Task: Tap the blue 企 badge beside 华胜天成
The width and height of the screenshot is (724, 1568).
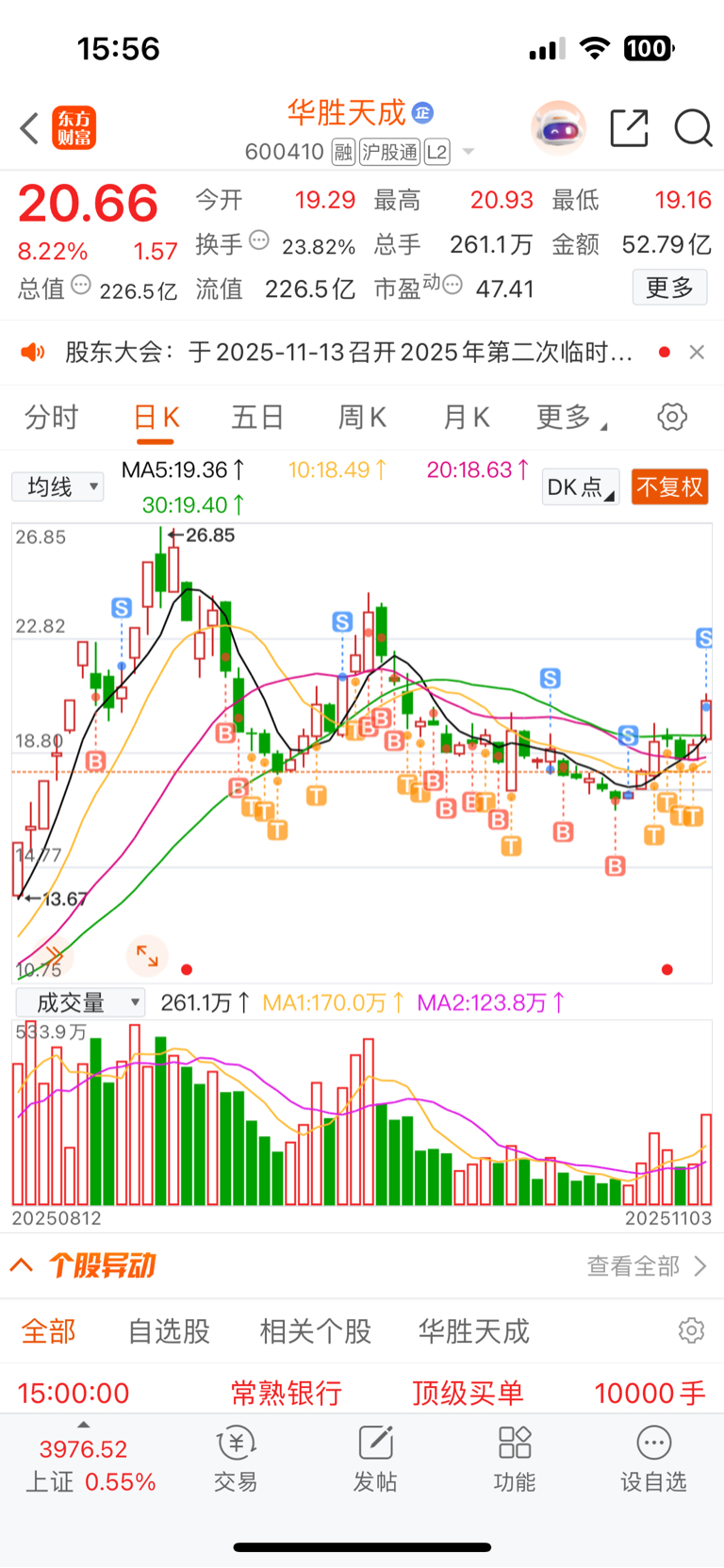Action: point(422,113)
